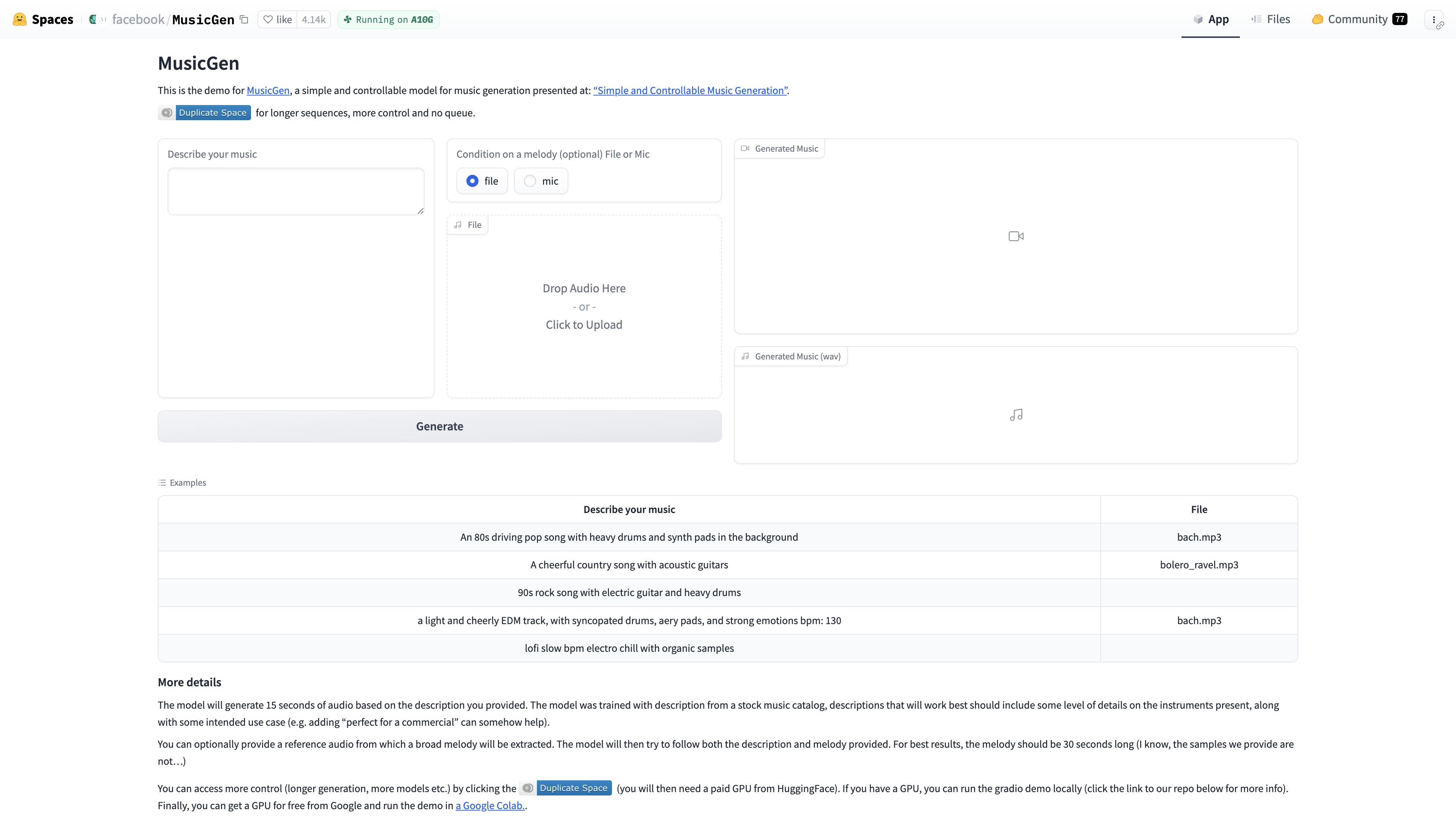Click the video camera placeholder icon

tap(1016, 236)
